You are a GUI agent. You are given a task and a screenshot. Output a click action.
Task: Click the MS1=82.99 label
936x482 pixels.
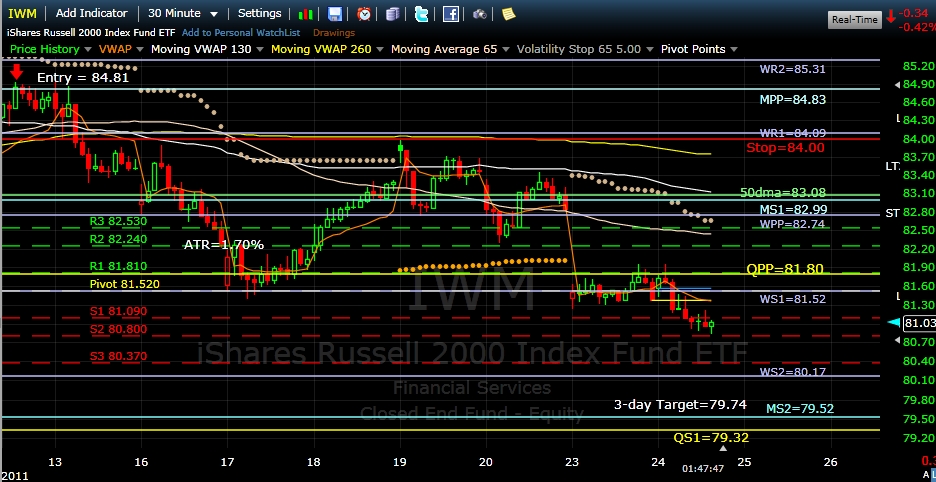click(793, 209)
